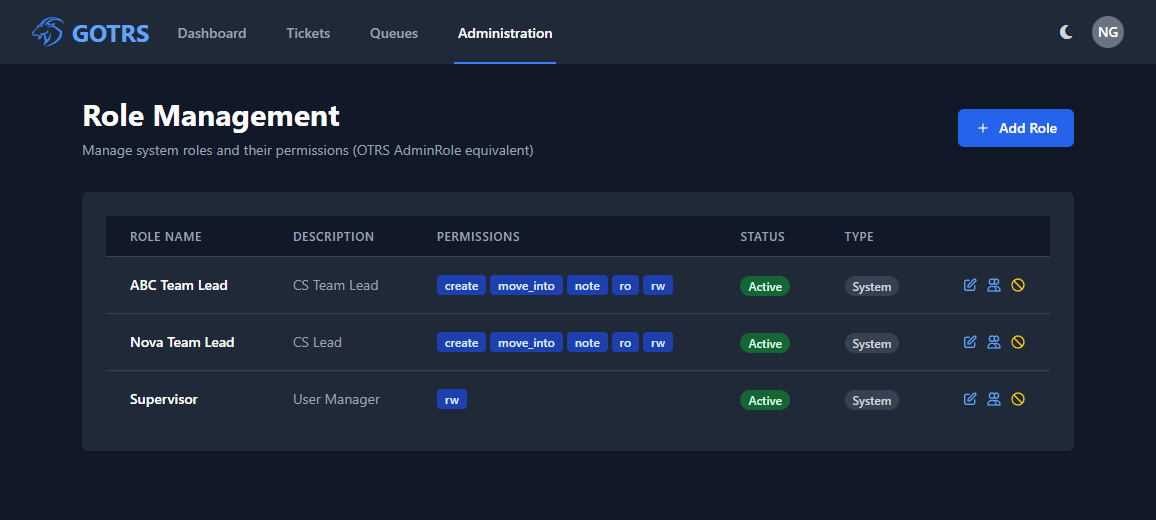Click the PERMISSIONS column header

(478, 237)
